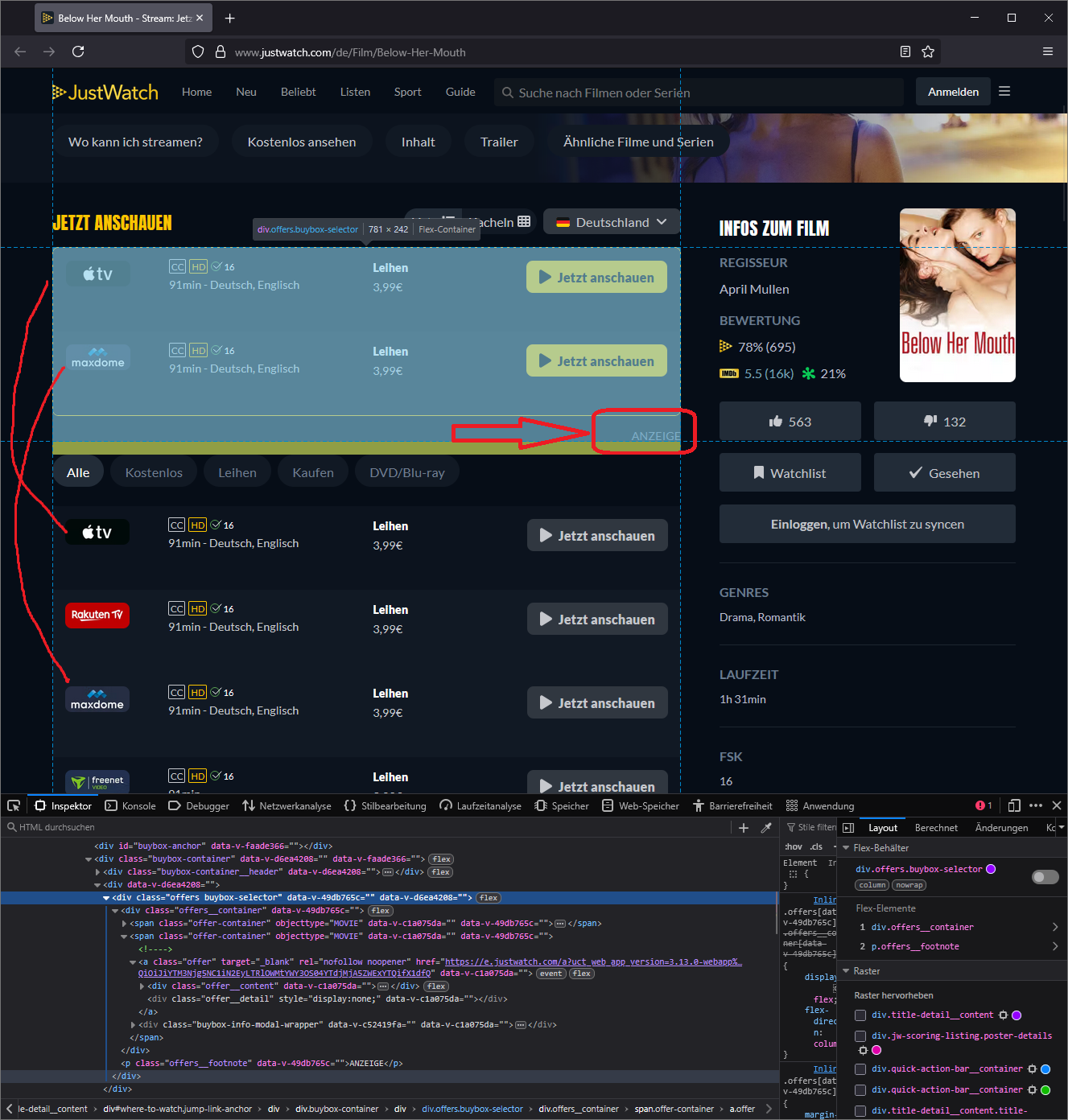Click the plus icon to create new node
Image resolution: width=1068 pixels, height=1120 pixels.
point(744,827)
